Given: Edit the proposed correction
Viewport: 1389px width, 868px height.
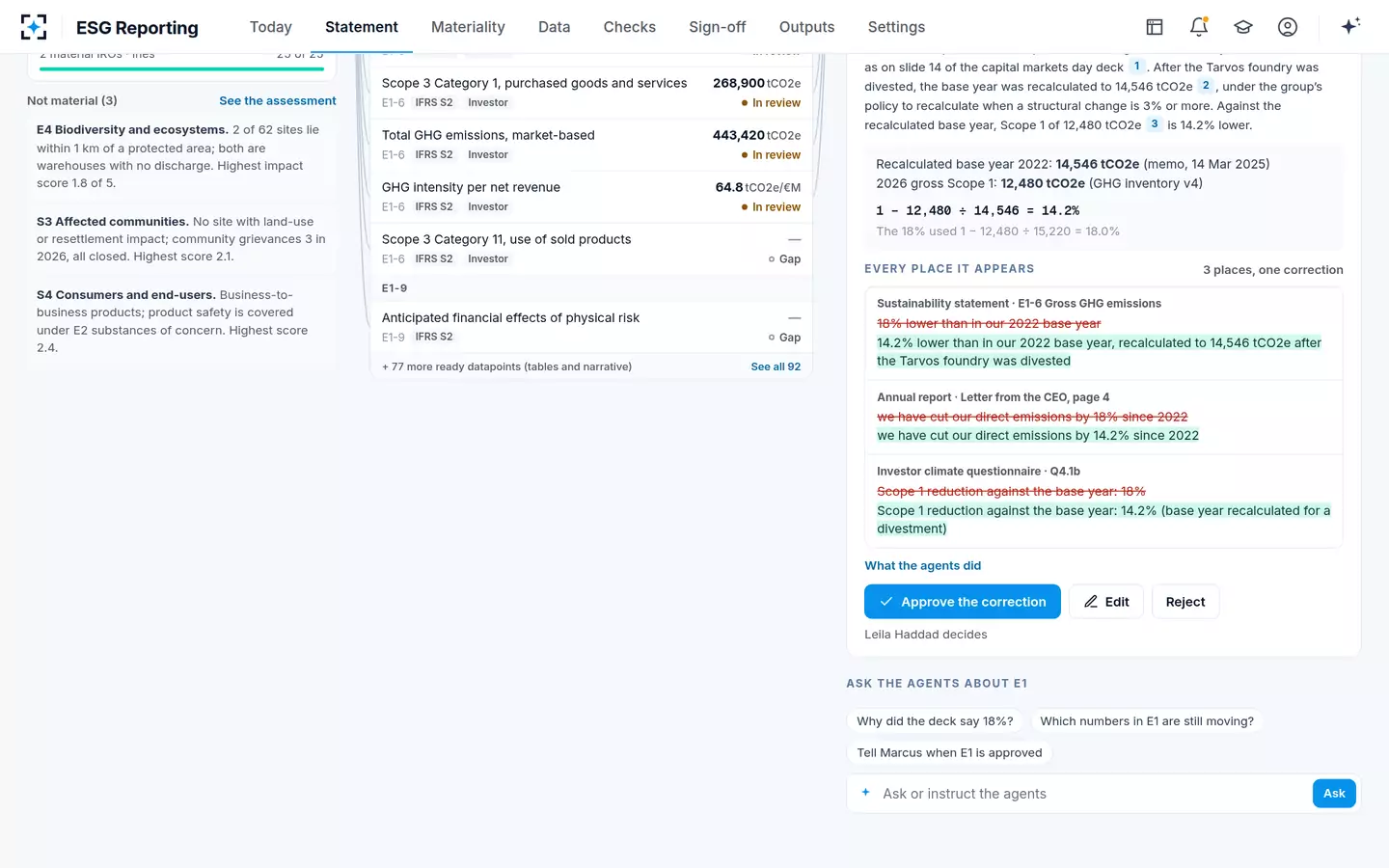Looking at the screenshot, I should click(x=1106, y=602).
